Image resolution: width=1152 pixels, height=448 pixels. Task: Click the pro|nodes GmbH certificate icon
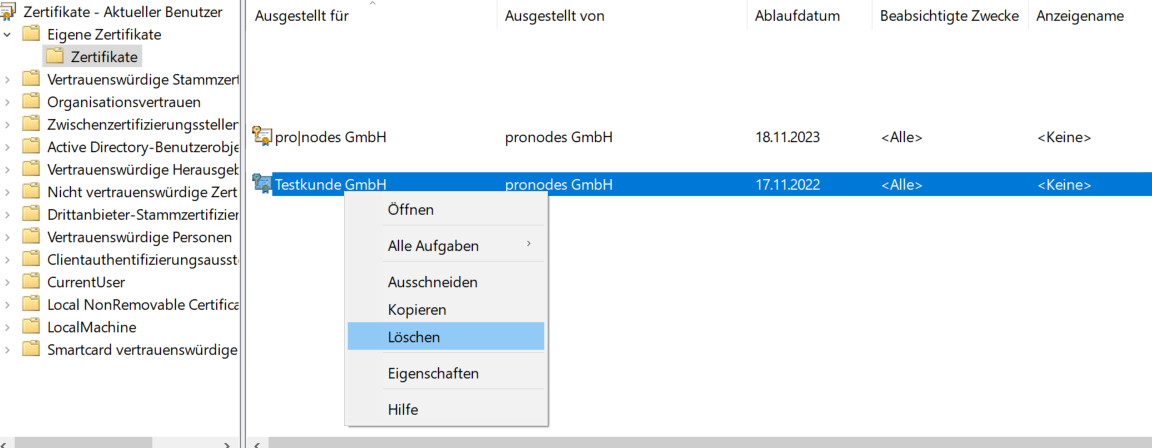click(262, 136)
